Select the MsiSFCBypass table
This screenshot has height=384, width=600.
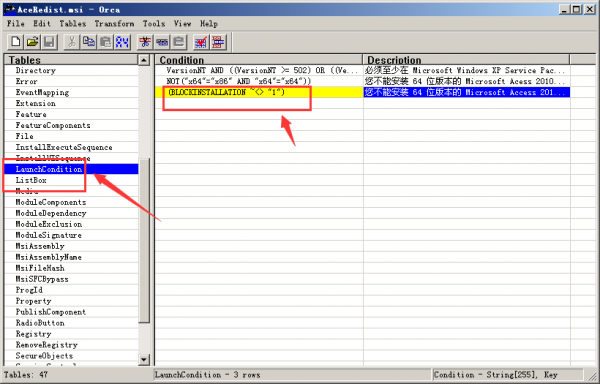(x=42, y=279)
